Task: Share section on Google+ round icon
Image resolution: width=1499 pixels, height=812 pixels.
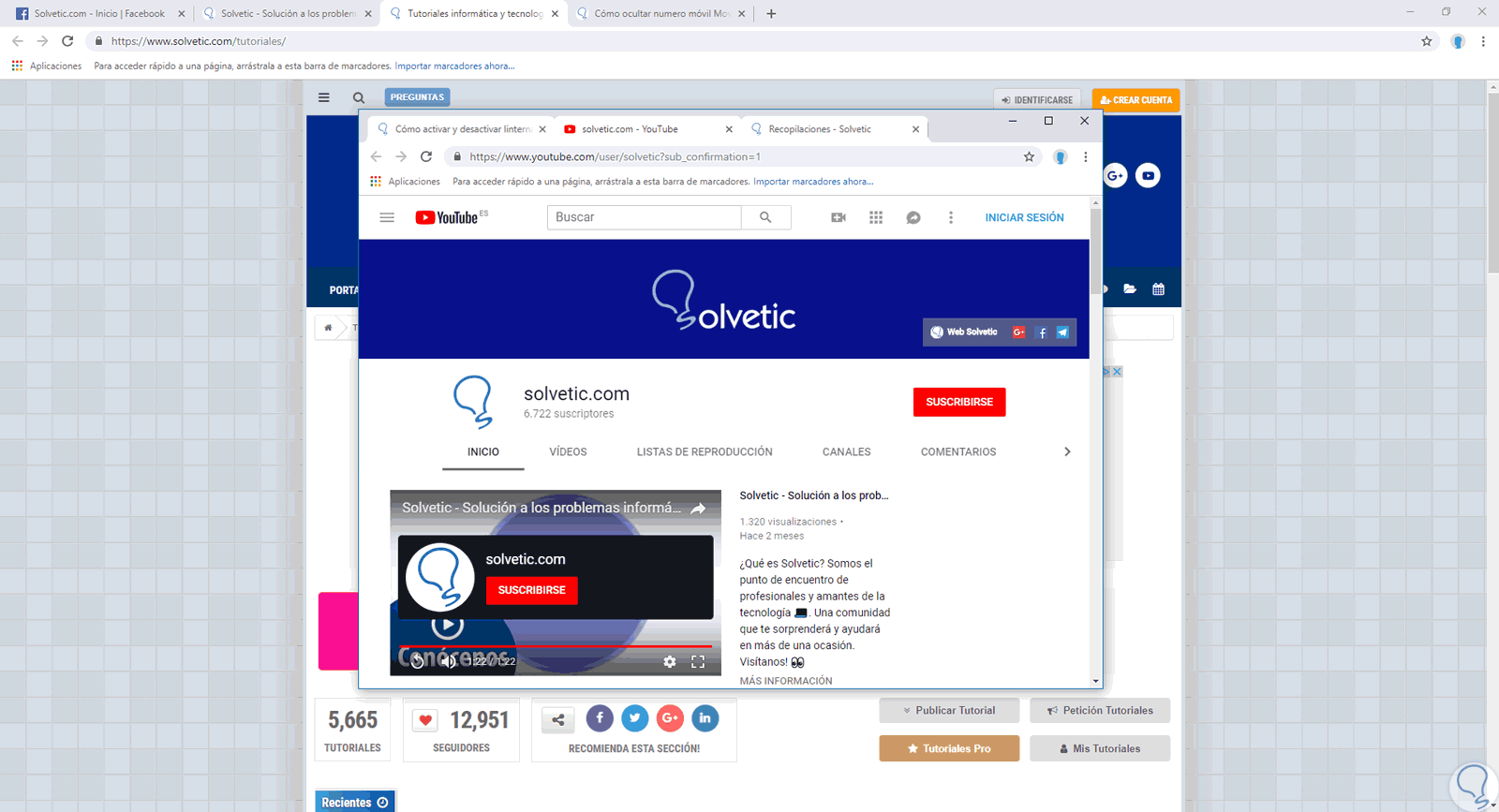Action: (x=670, y=718)
